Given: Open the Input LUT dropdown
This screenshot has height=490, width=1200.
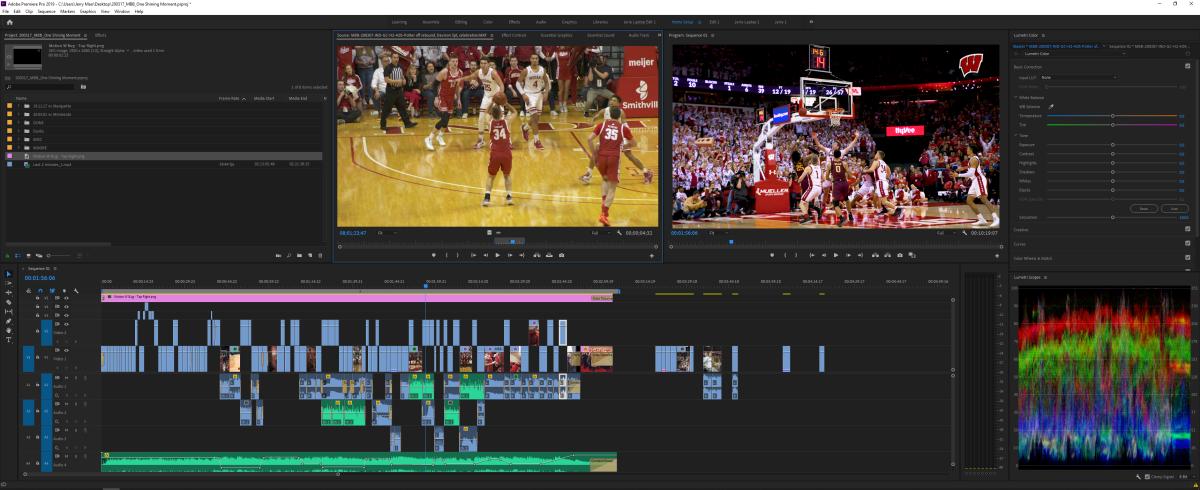Looking at the screenshot, I should coord(1078,77).
